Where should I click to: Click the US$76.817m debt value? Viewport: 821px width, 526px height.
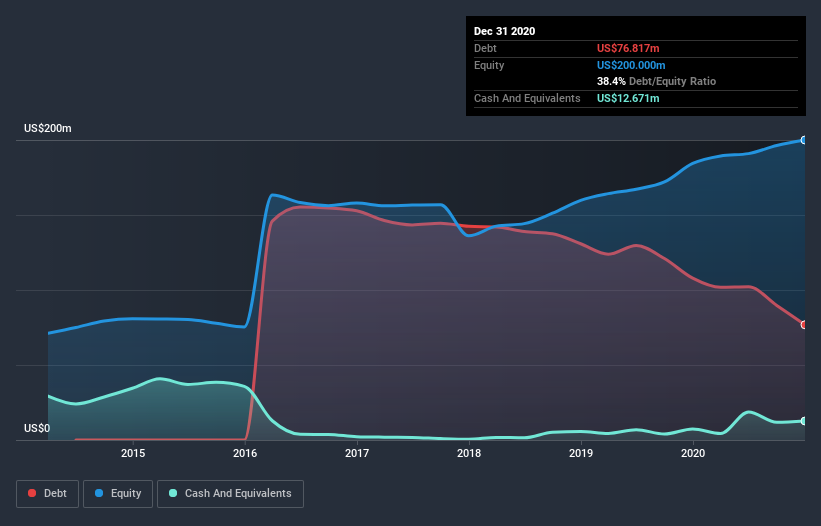628,48
